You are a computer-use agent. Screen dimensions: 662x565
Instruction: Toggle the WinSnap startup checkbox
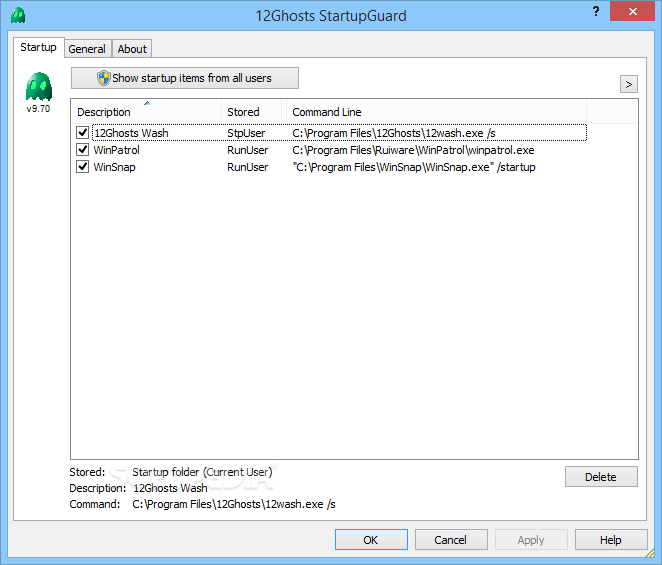click(x=82, y=166)
